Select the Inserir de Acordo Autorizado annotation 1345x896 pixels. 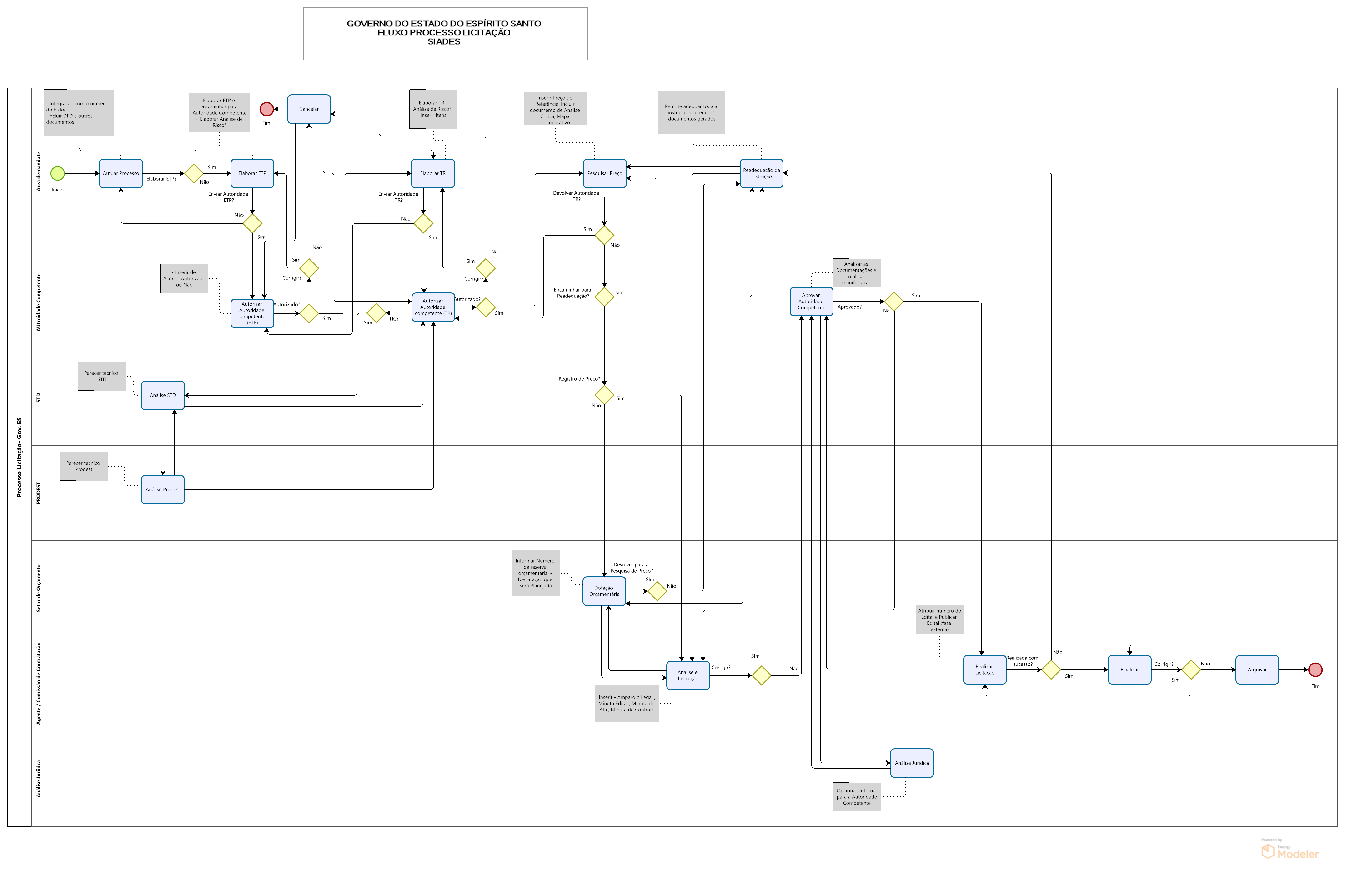(x=184, y=279)
